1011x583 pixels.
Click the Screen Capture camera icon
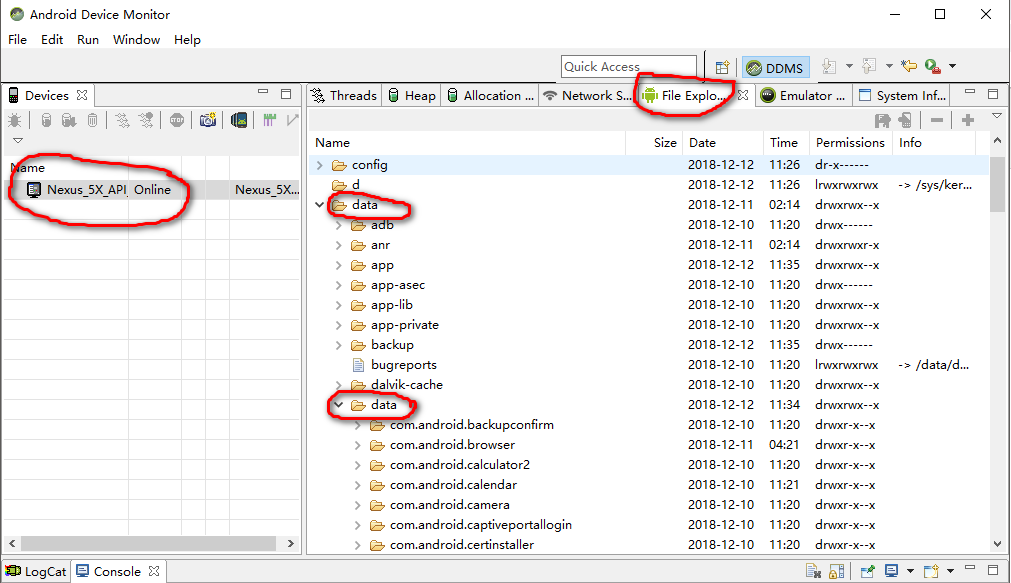[x=208, y=120]
